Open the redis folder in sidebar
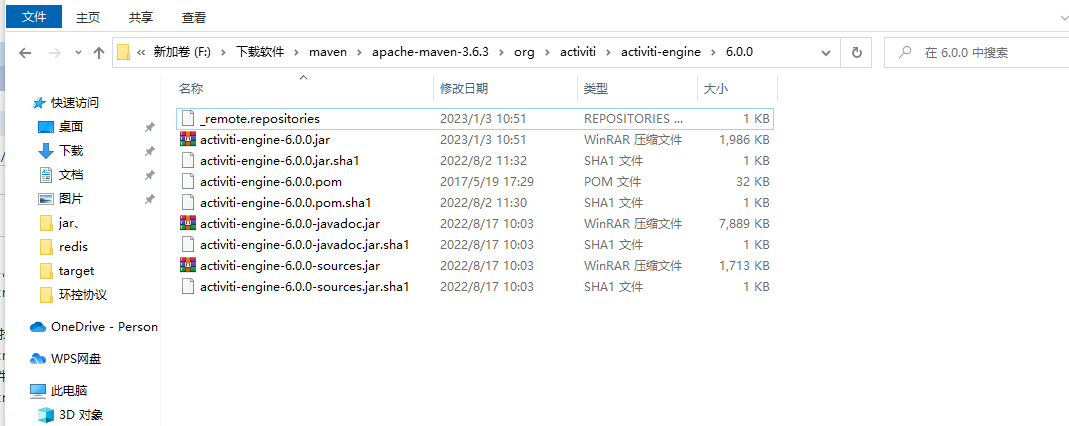Screen dimensions: 1069x426 tap(73, 247)
